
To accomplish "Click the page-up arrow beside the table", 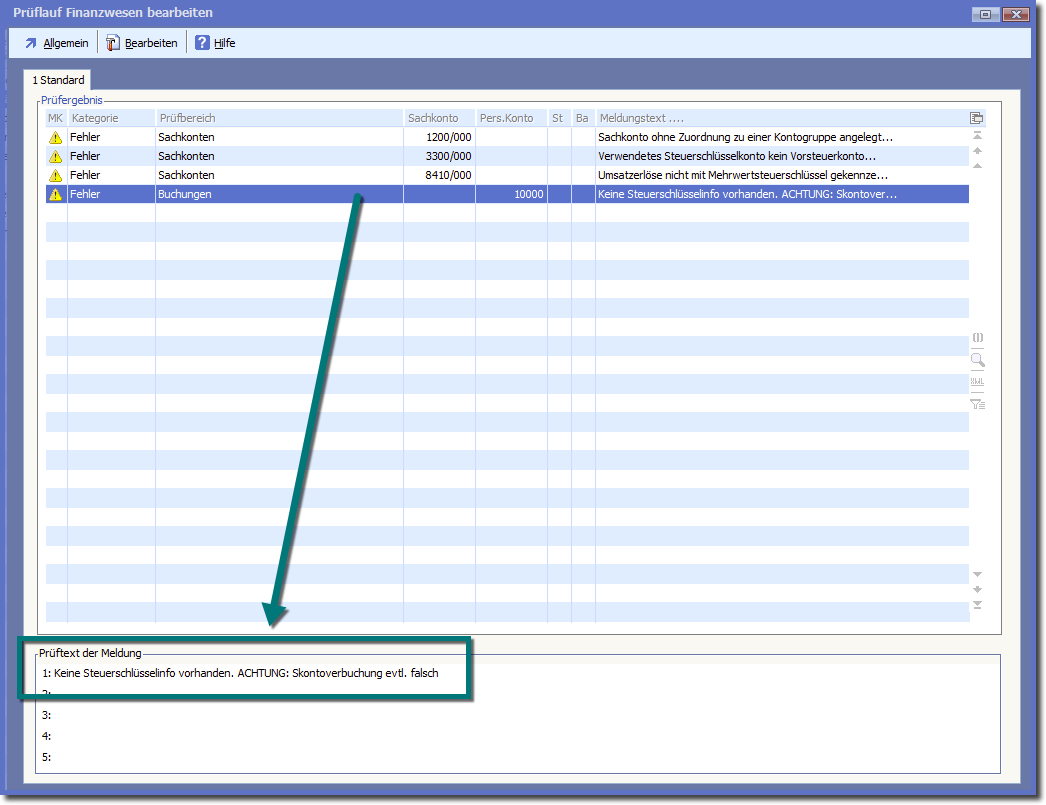I will [x=977, y=150].
